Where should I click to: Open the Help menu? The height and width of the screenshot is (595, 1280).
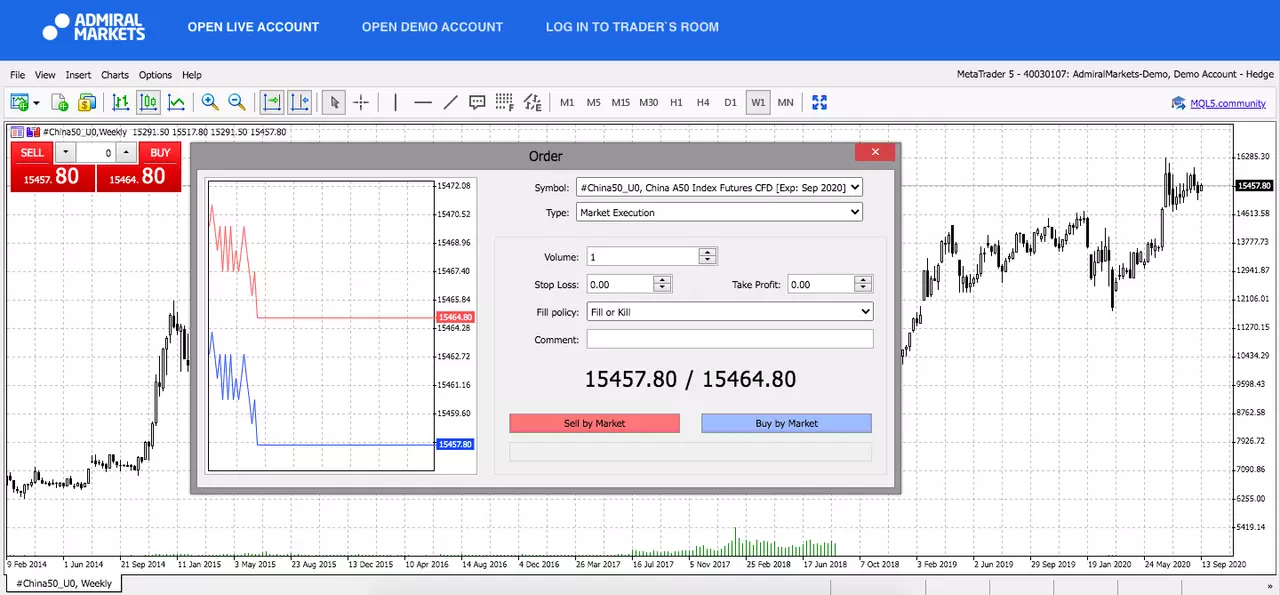pos(191,75)
